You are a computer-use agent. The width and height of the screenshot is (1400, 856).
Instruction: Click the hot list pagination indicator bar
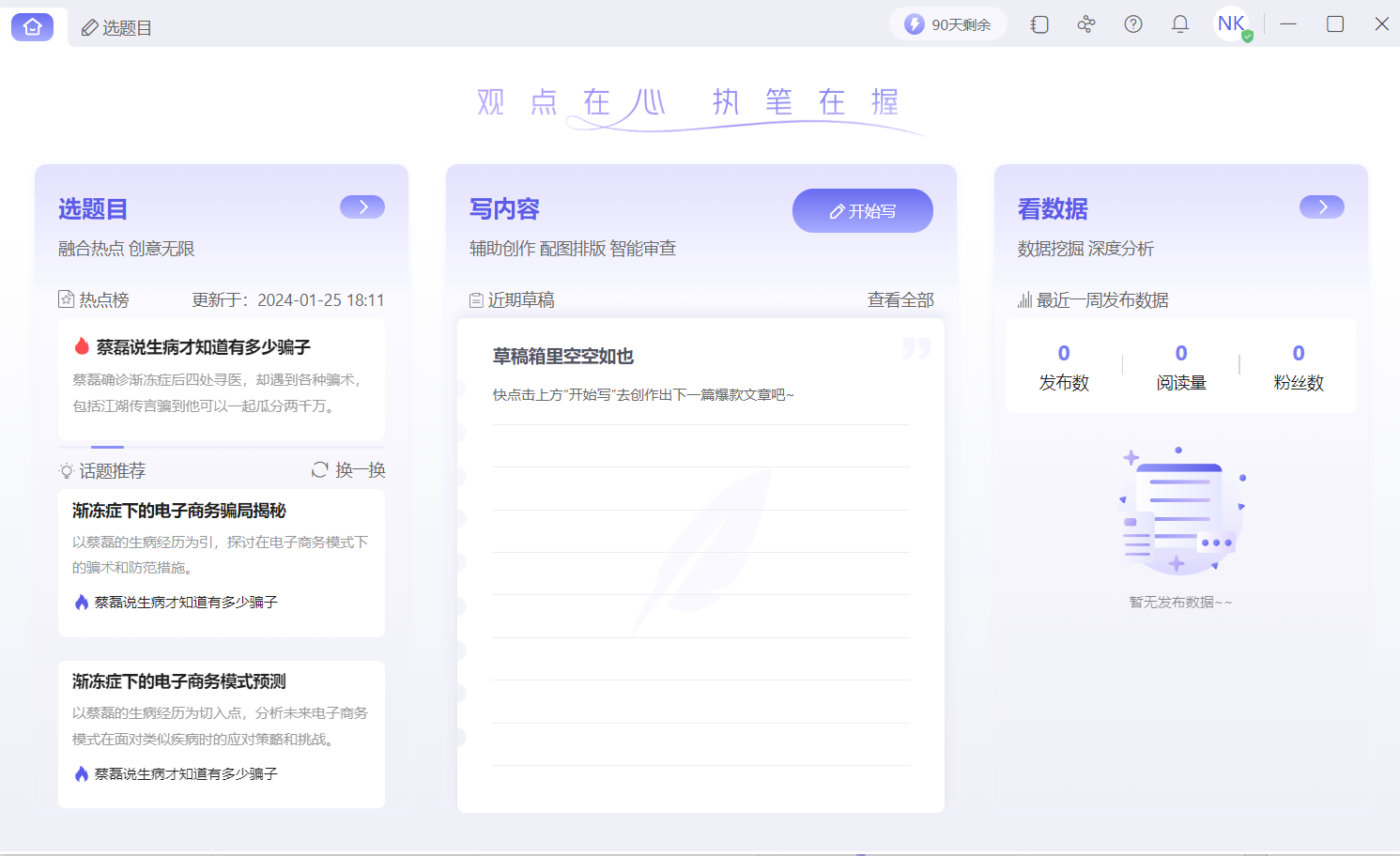pos(107,447)
